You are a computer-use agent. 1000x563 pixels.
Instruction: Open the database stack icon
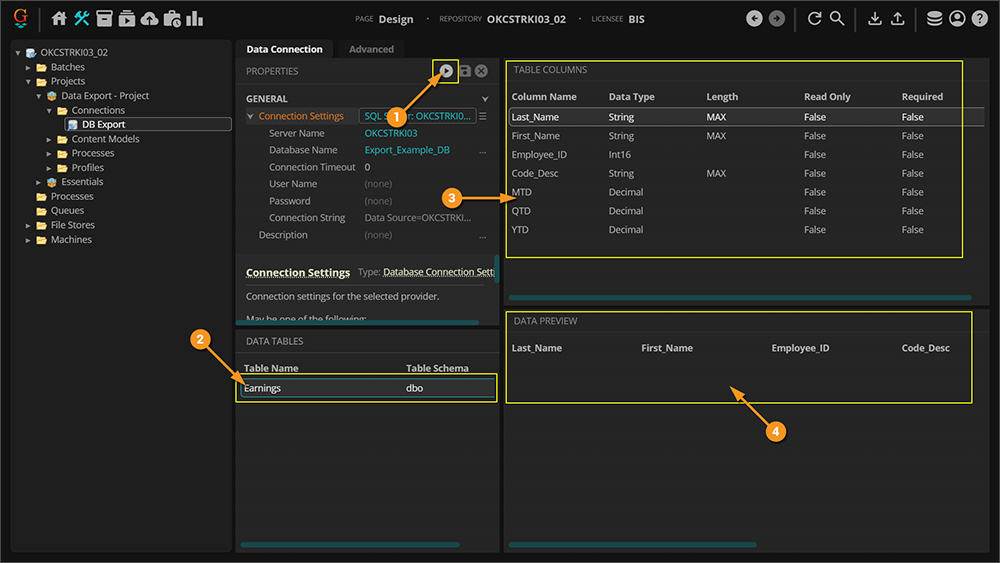[x=934, y=19]
